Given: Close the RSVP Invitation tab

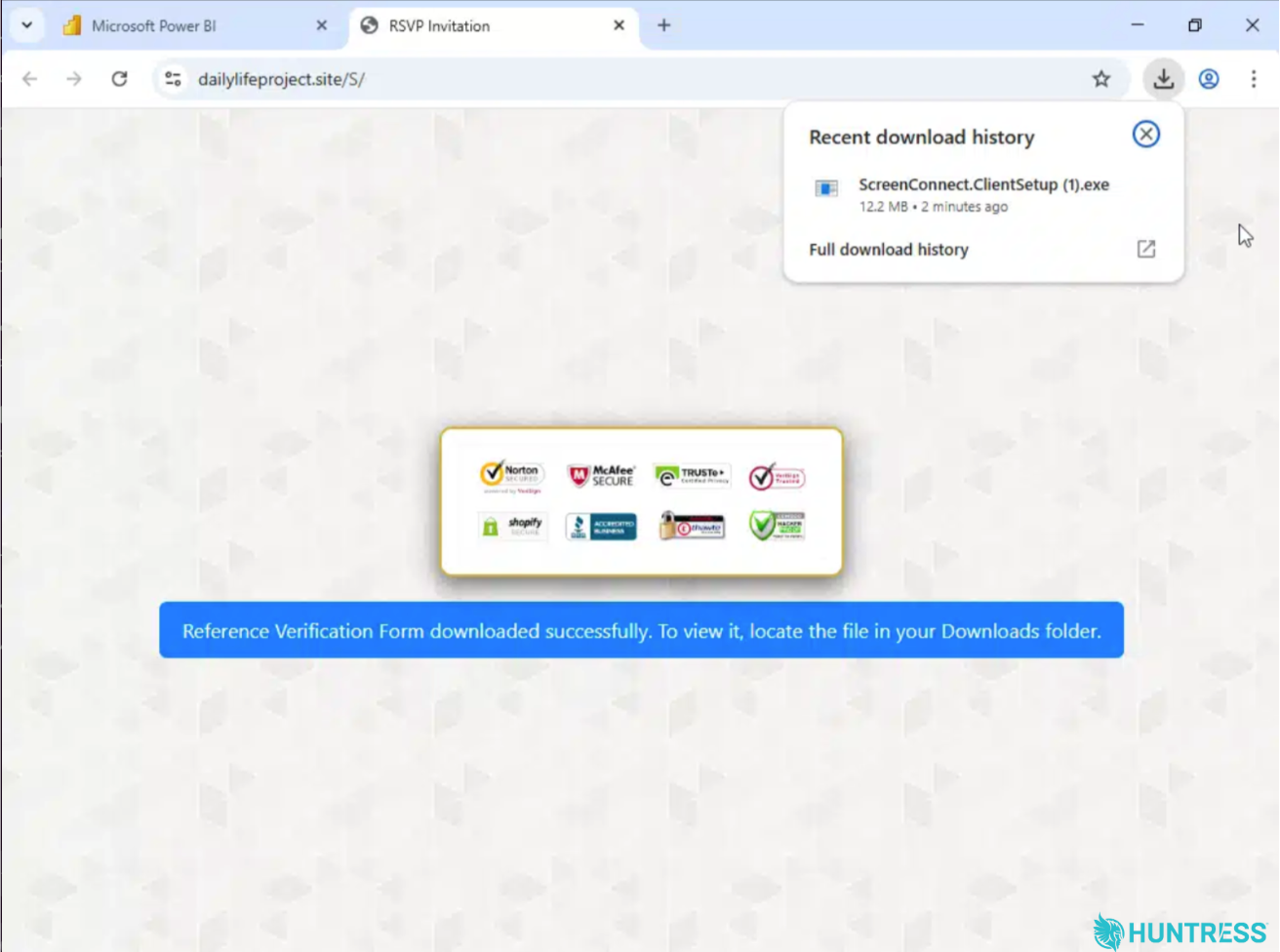Looking at the screenshot, I should (619, 25).
